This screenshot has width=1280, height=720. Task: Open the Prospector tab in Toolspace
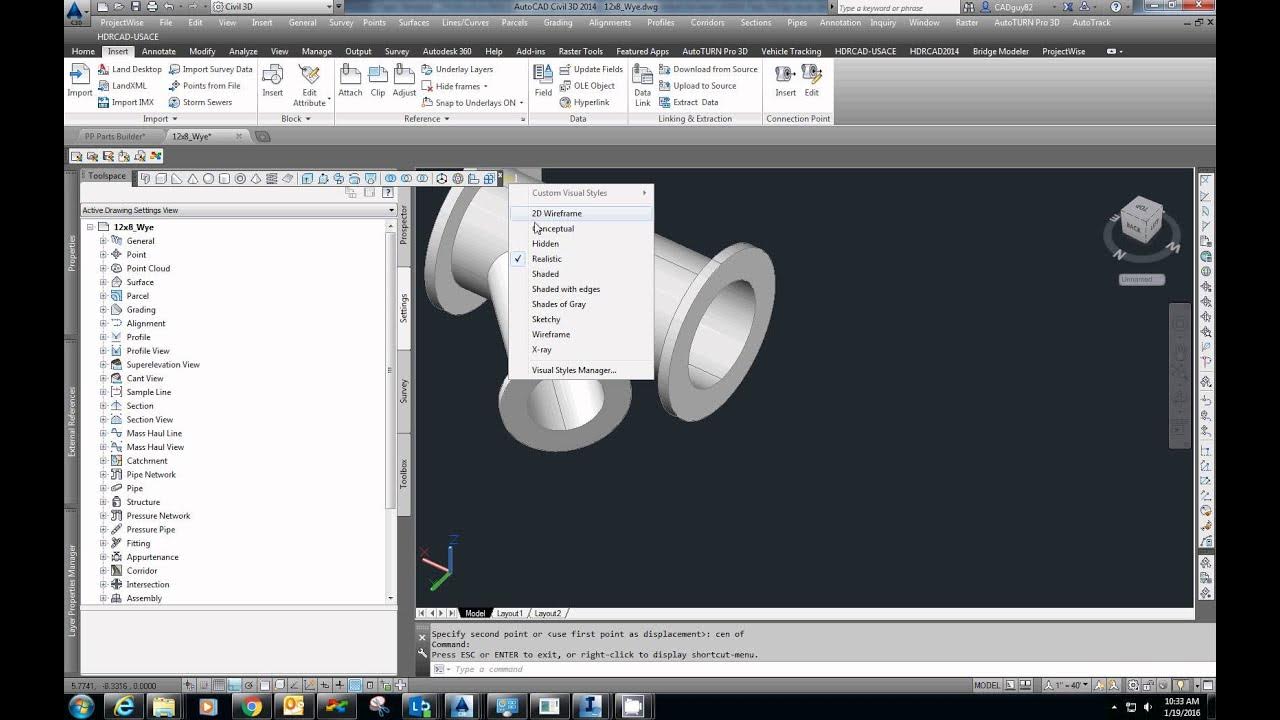pyautogui.click(x=404, y=225)
